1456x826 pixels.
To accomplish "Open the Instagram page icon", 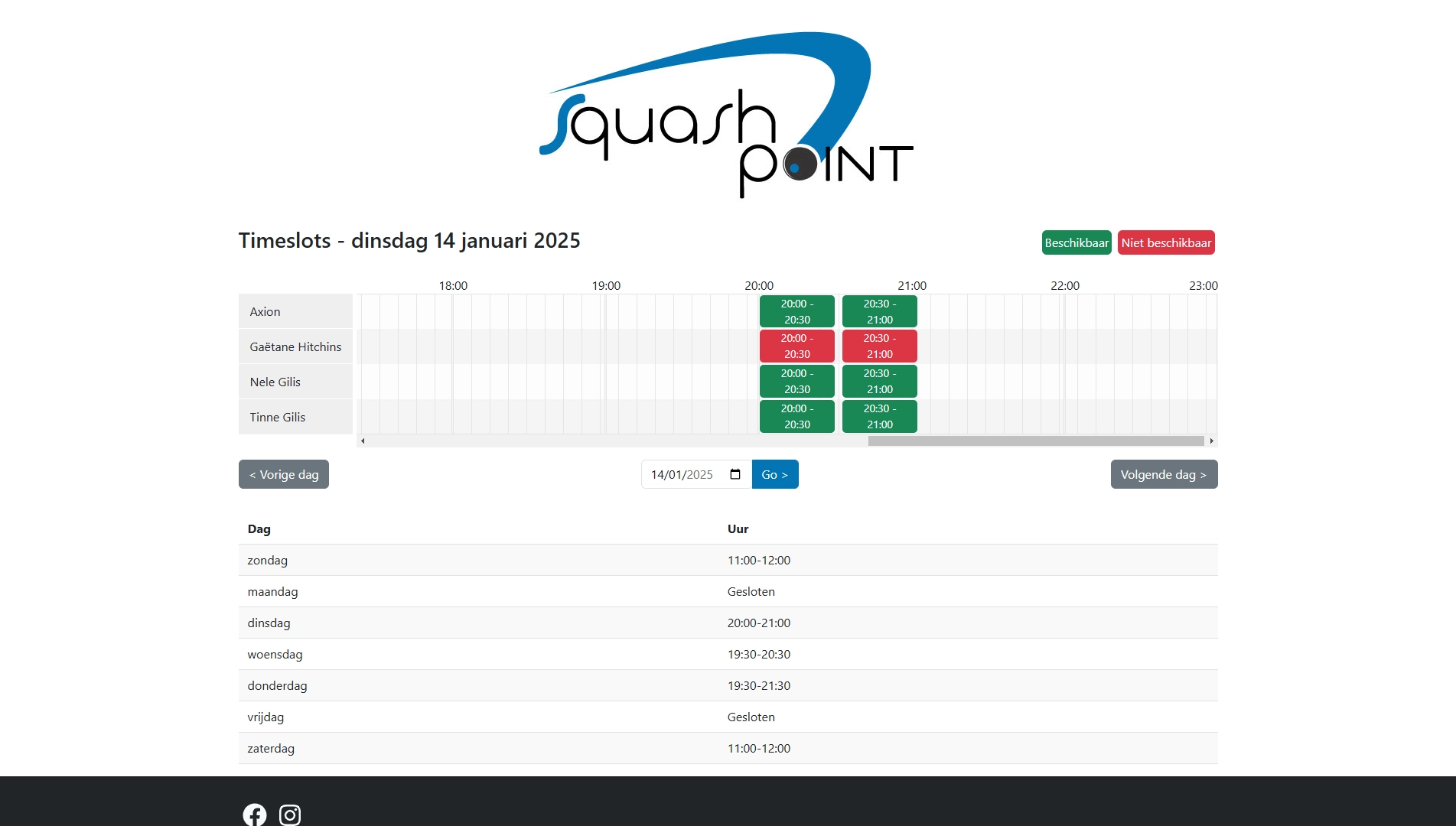I will (290, 815).
